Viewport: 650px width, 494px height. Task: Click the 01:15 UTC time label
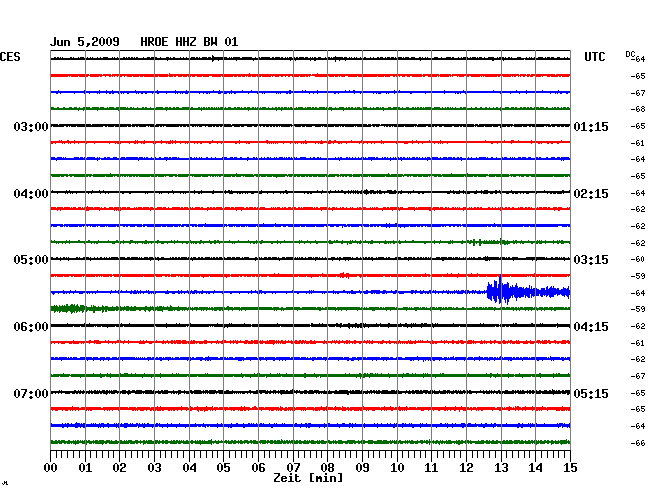[591, 126]
